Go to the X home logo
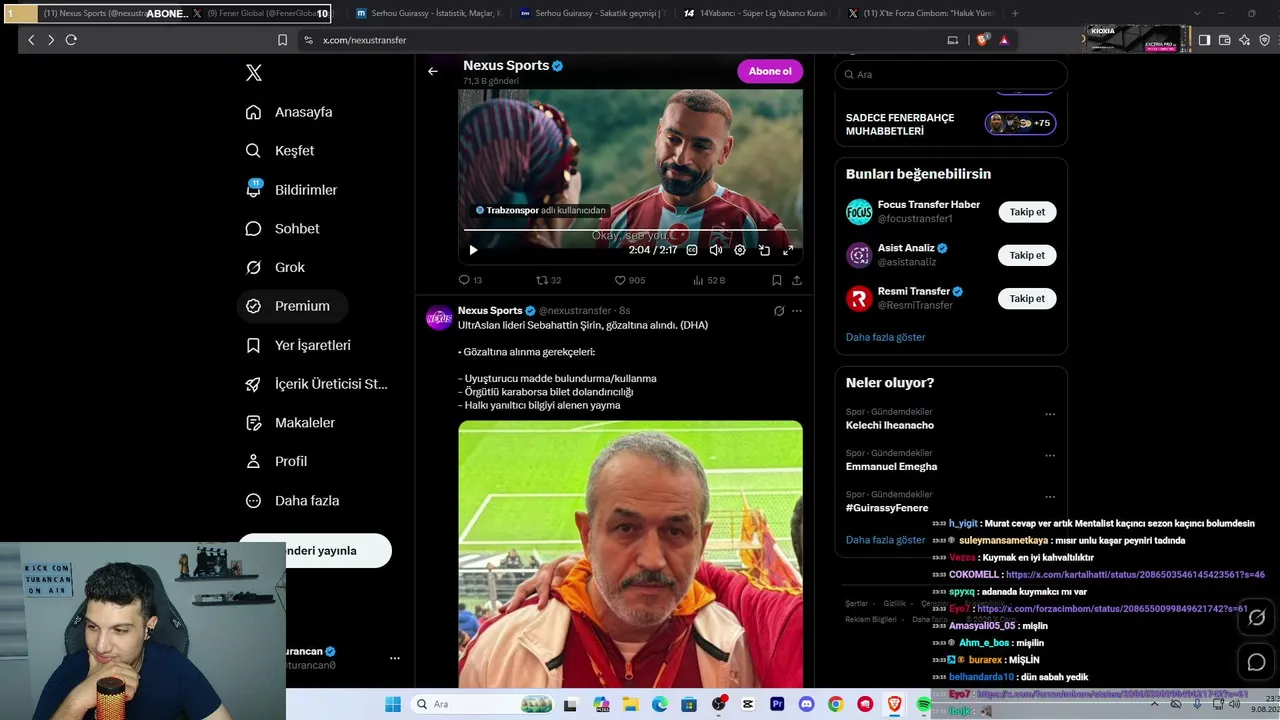 [x=254, y=73]
